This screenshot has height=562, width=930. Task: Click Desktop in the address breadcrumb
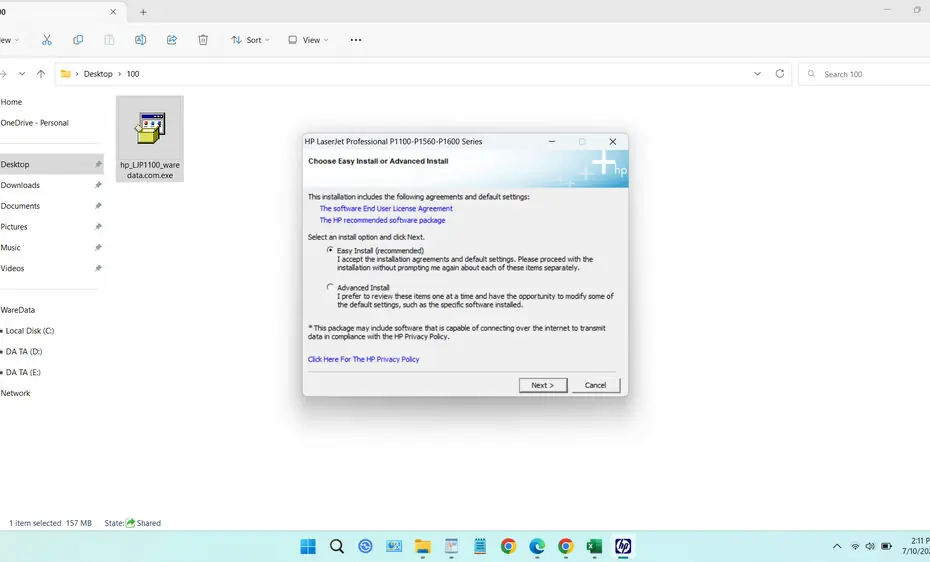point(98,74)
